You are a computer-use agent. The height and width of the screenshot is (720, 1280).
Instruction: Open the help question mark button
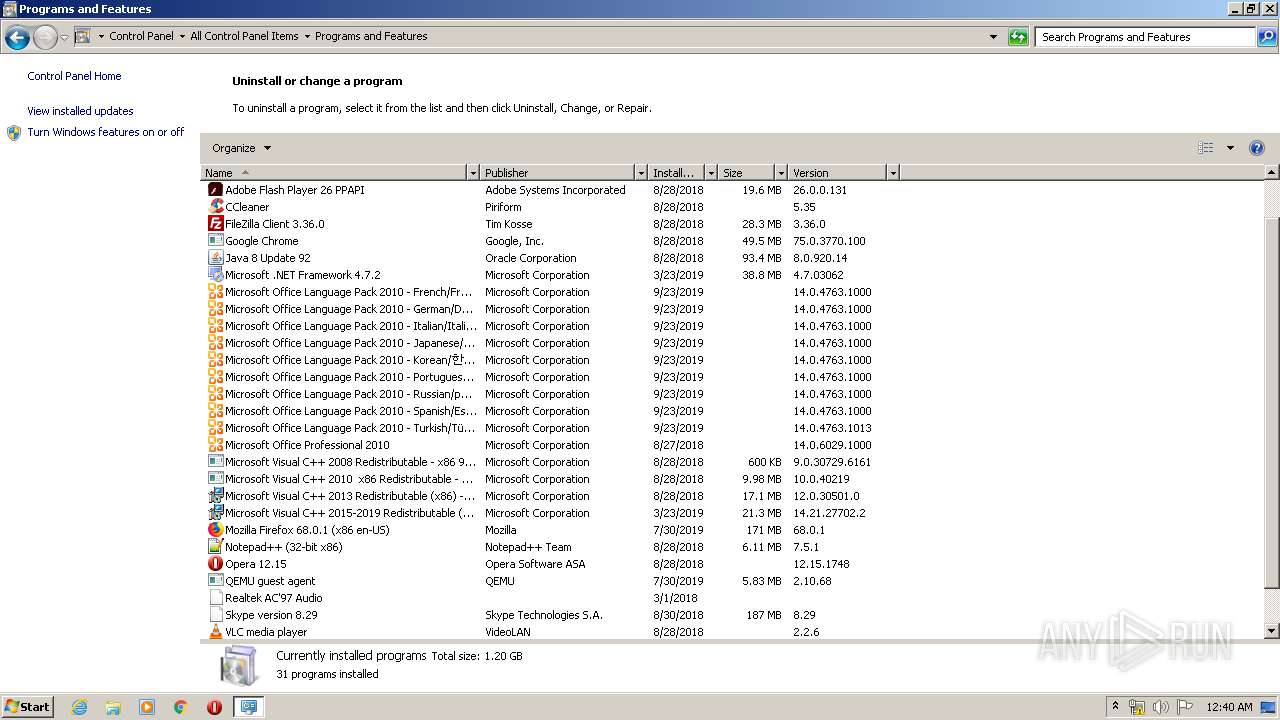[x=1257, y=148]
